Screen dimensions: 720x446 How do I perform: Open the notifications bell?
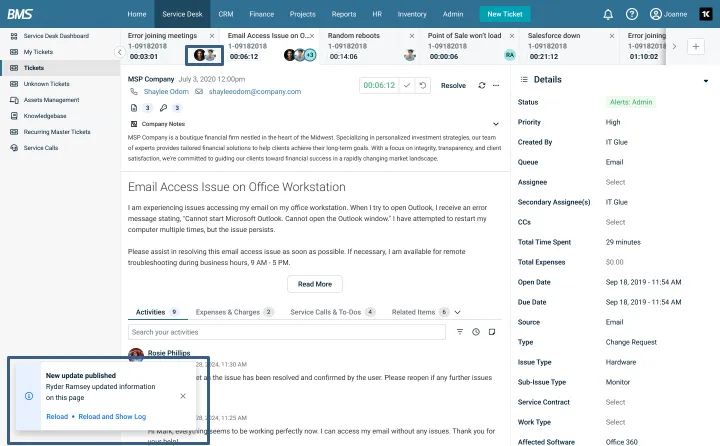tap(609, 14)
